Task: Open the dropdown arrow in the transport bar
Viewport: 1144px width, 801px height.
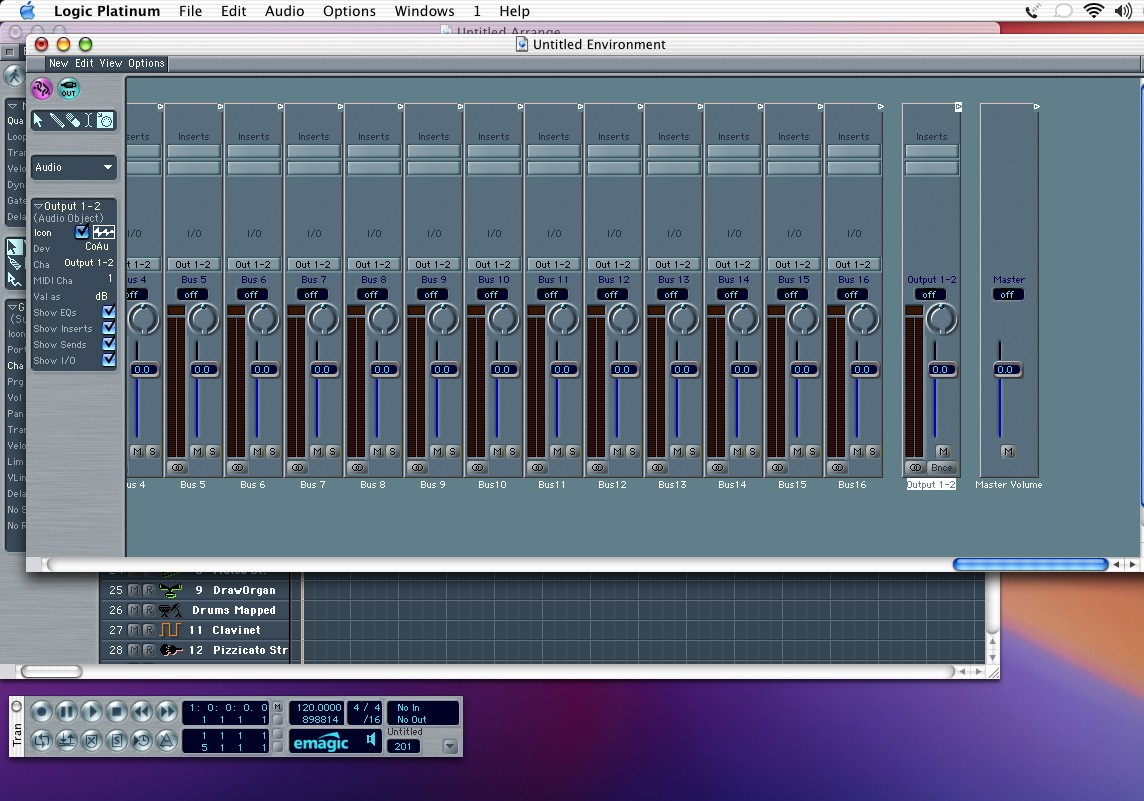Action: click(450, 746)
